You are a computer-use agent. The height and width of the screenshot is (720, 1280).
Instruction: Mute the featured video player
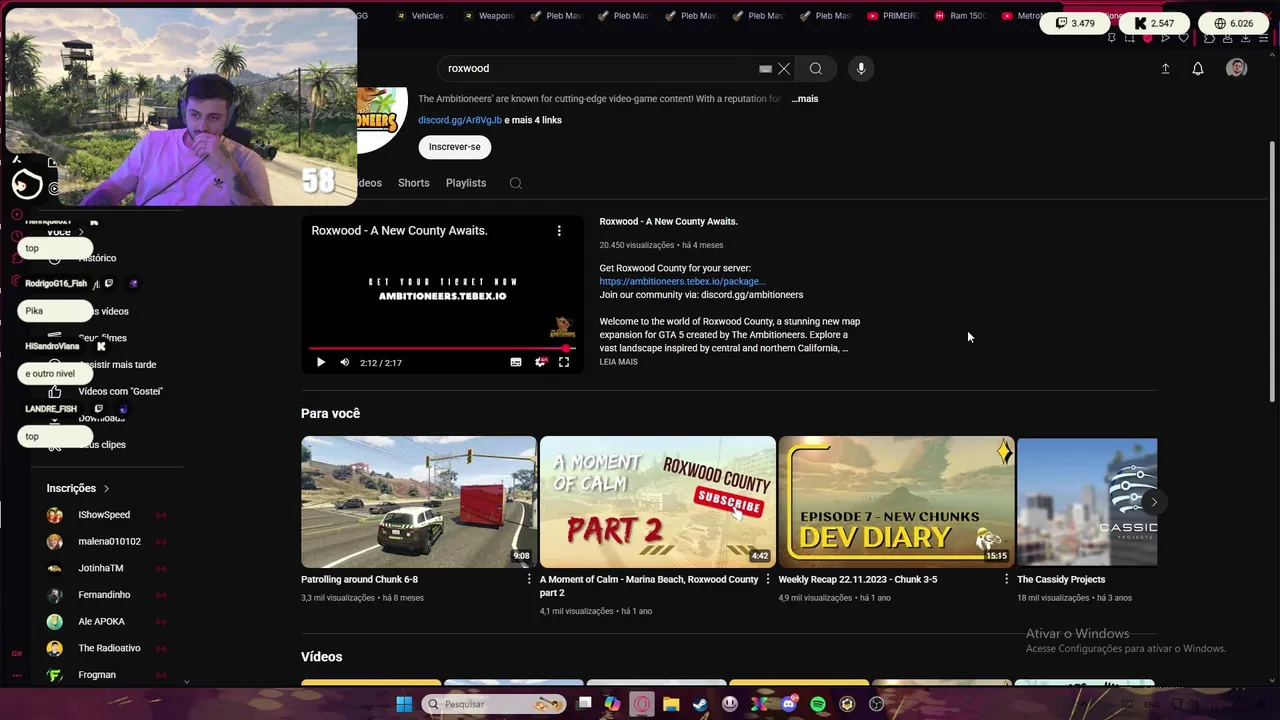pyautogui.click(x=345, y=362)
